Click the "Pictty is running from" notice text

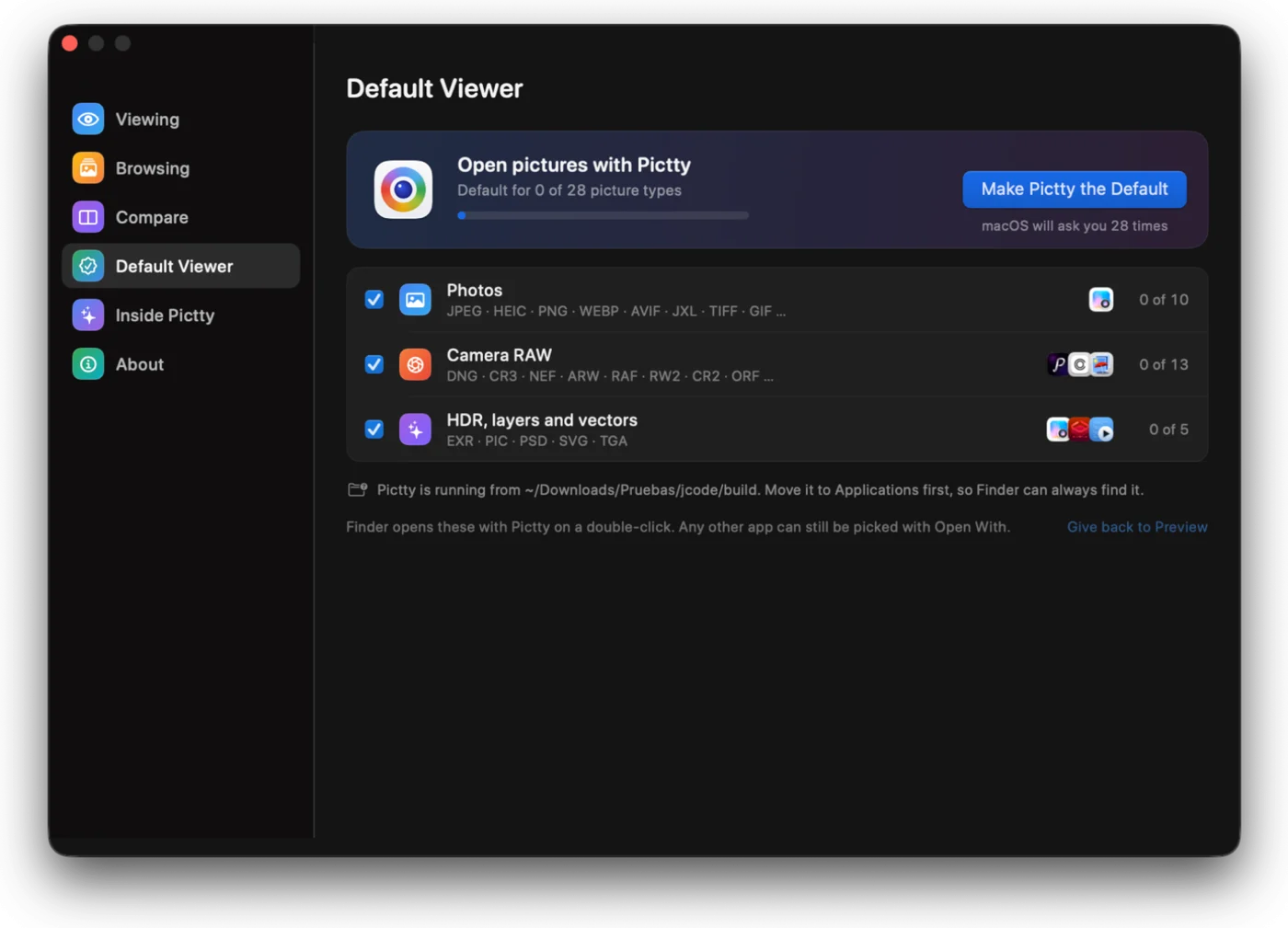[760, 490]
